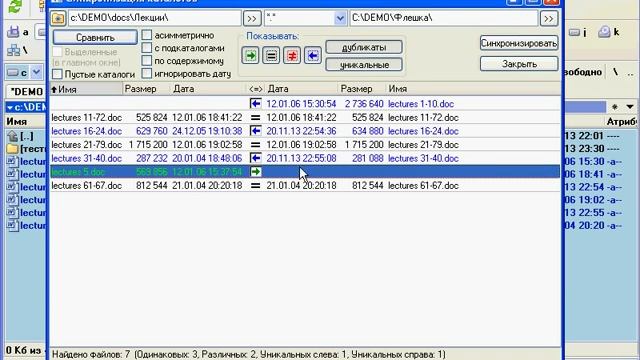This screenshot has height=360, width=640.
Task: Click right-side size 2 736 640
Action: pos(364,104)
